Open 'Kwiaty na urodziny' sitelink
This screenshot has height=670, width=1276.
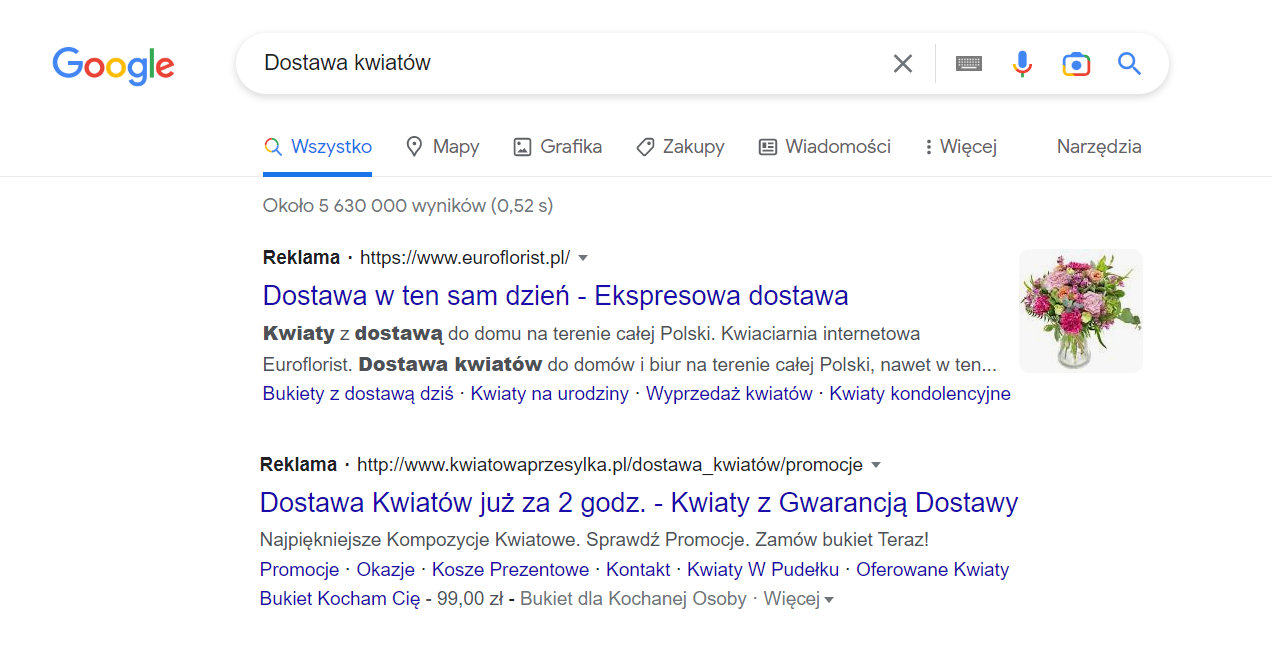click(550, 394)
